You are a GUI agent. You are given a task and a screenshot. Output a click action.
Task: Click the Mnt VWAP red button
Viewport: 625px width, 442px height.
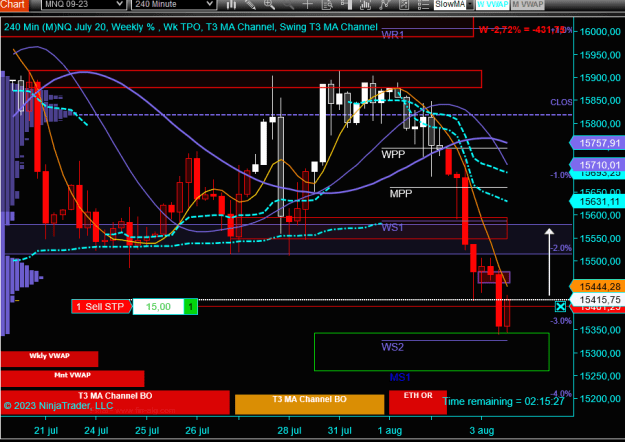72,378
